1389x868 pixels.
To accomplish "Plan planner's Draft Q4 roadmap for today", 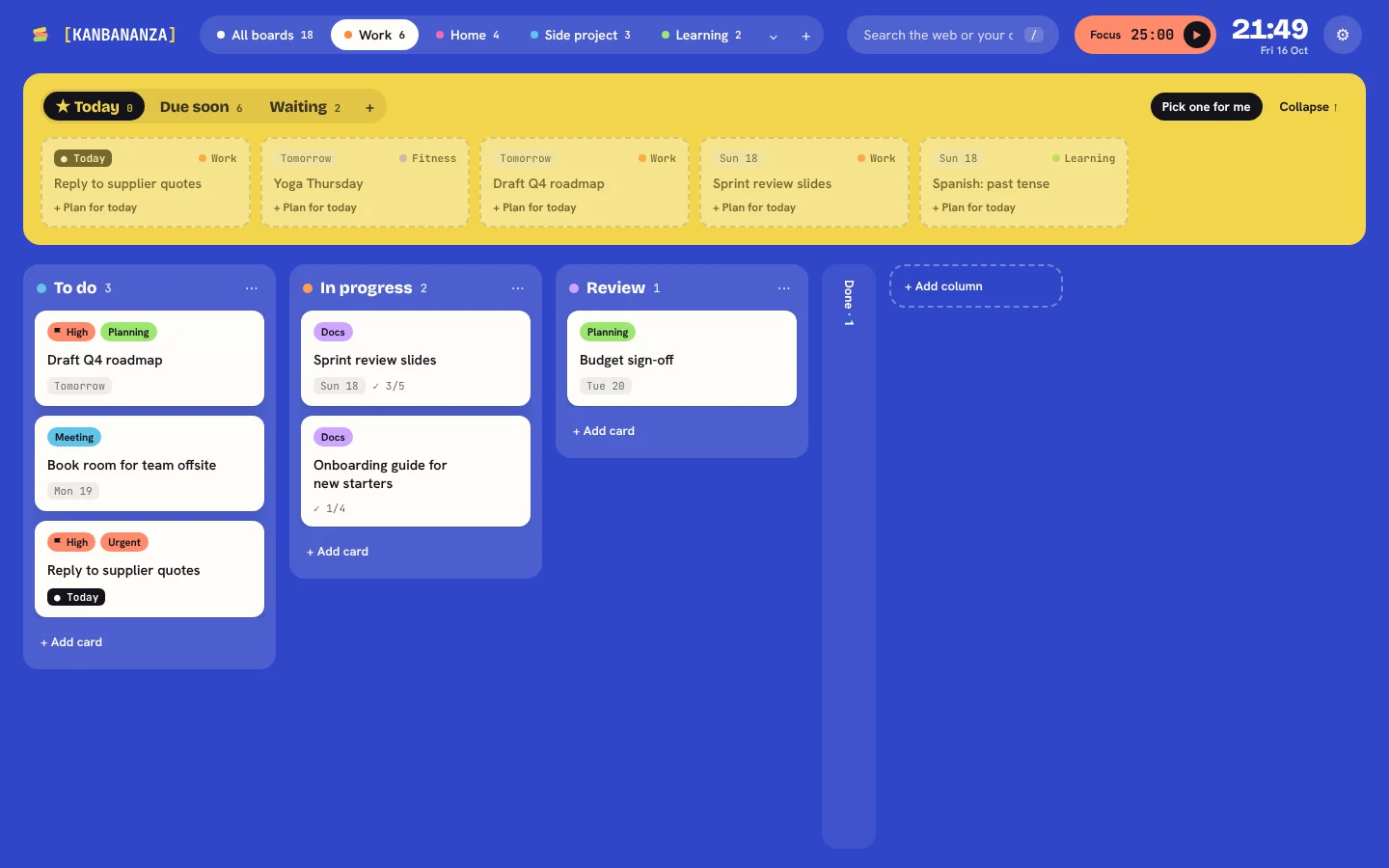I will pyautogui.click(x=535, y=207).
